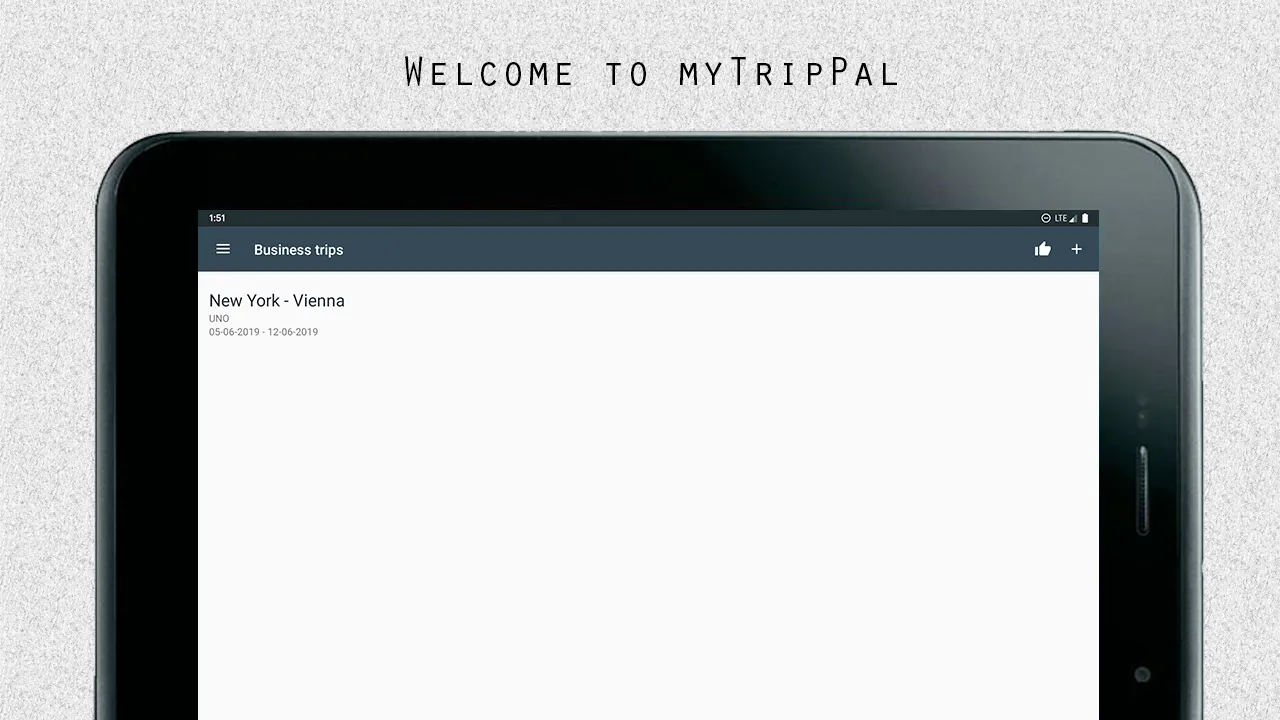Add a new trip with plus icon
This screenshot has width=1280, height=720.
[x=1077, y=249]
